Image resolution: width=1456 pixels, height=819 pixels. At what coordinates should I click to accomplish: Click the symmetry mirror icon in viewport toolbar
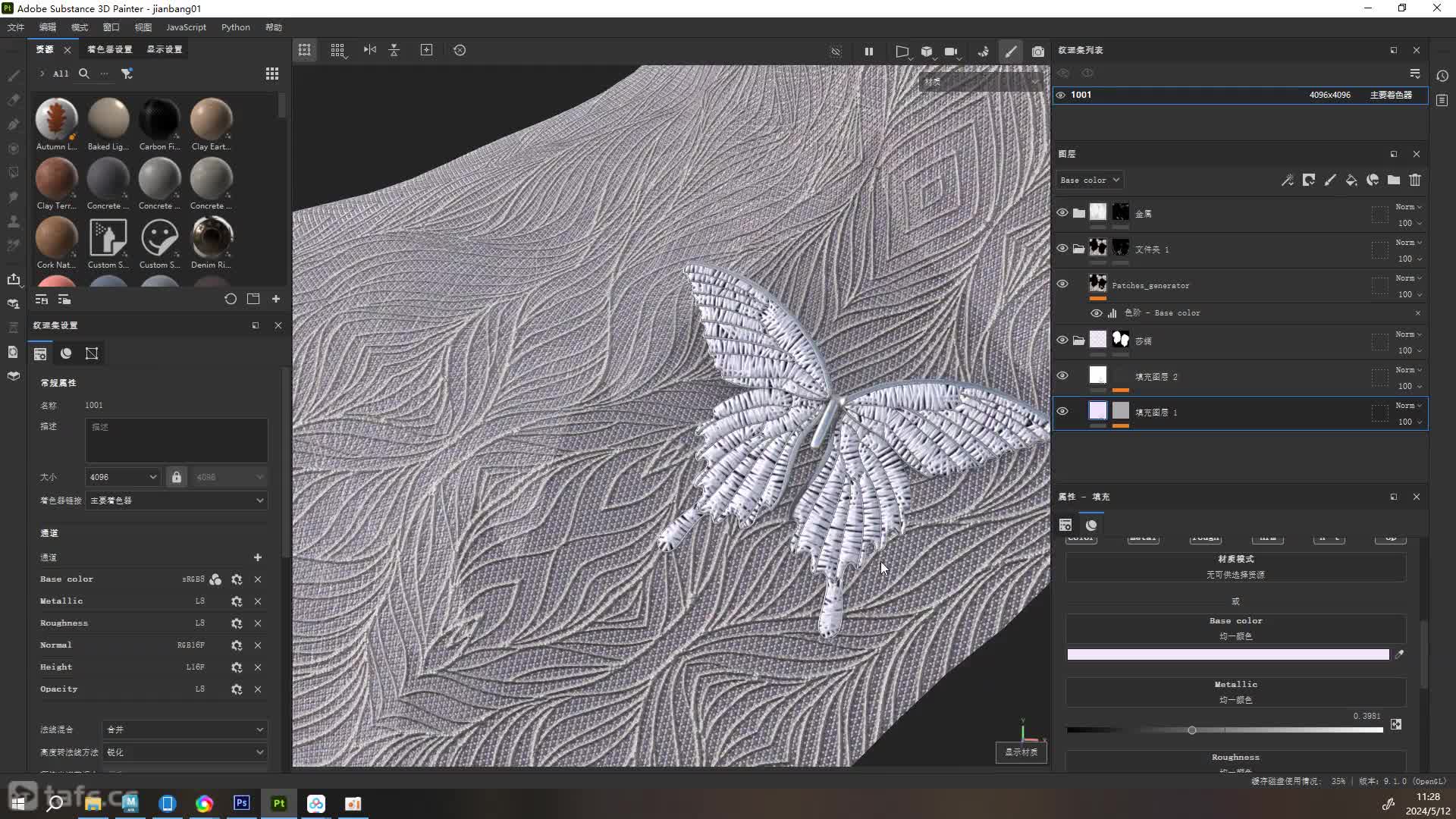(x=369, y=50)
